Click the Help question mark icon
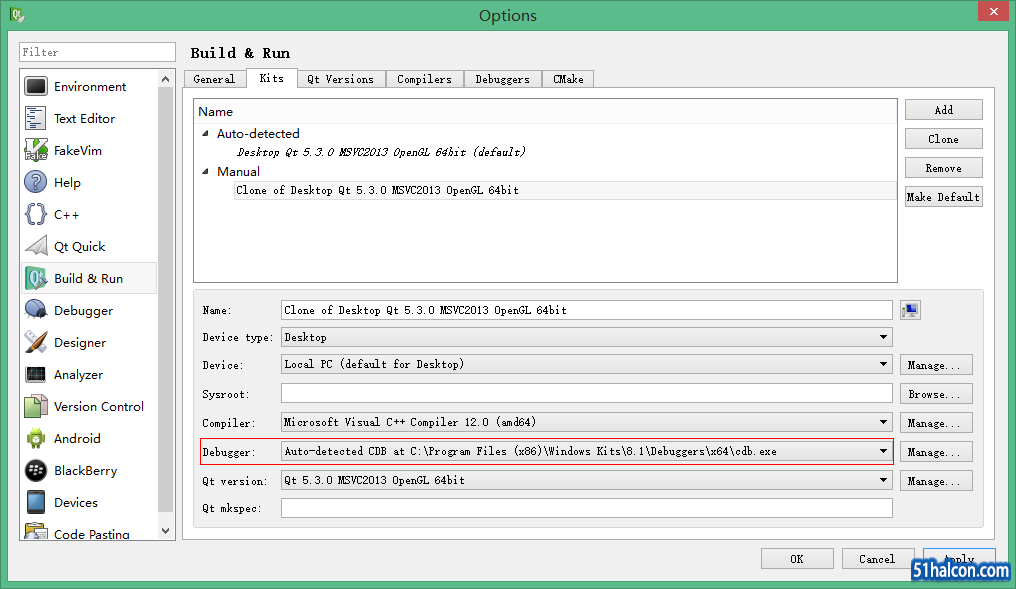The image size is (1016, 589). tap(36, 182)
